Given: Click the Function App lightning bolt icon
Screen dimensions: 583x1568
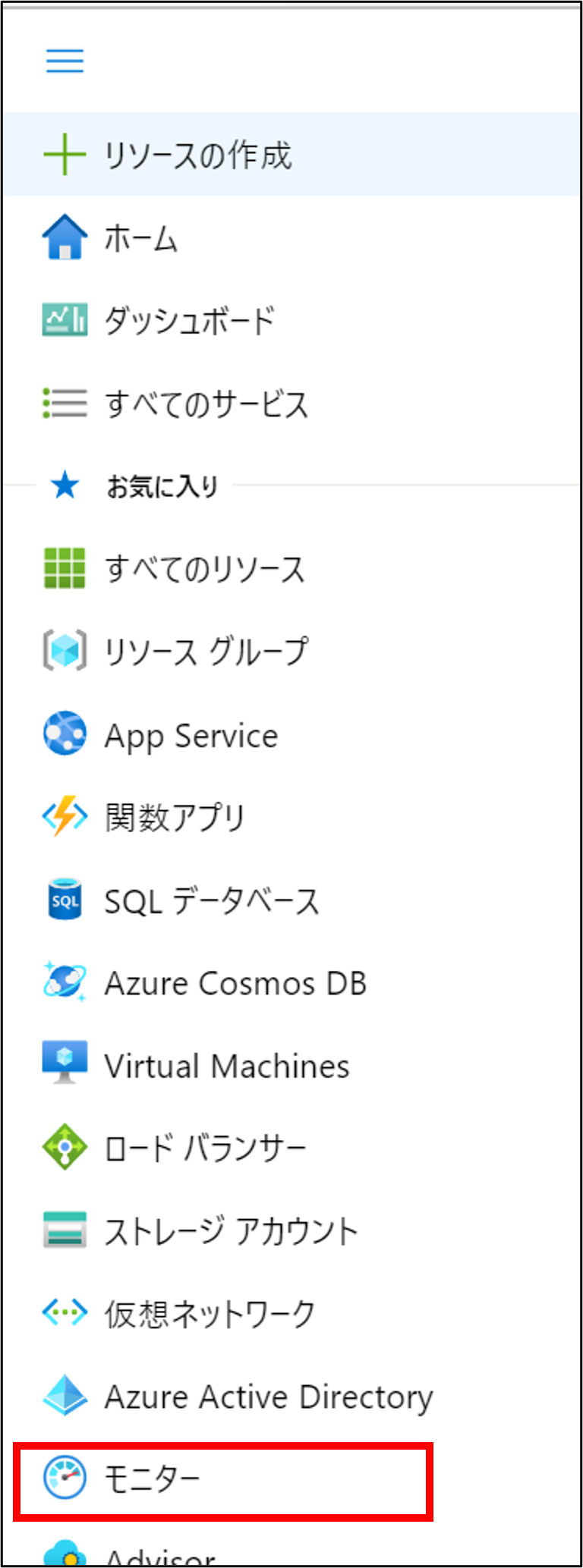Looking at the screenshot, I should pyautogui.click(x=65, y=817).
